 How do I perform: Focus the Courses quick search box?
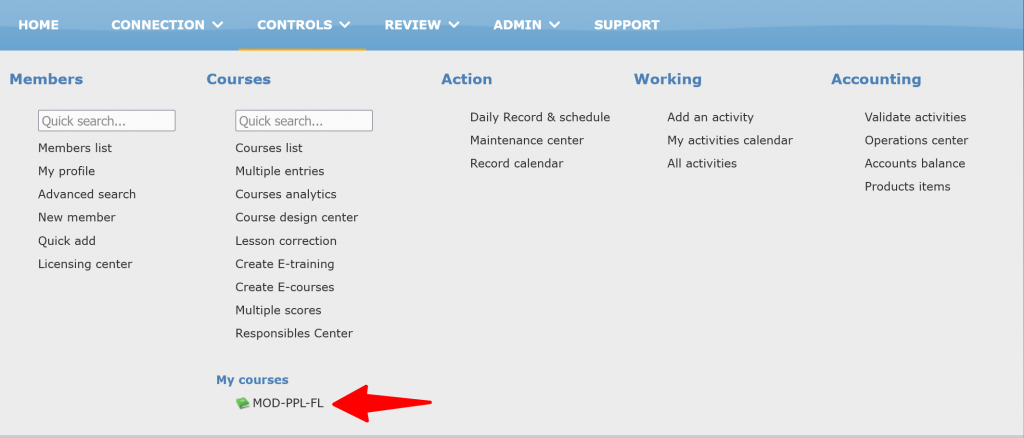[304, 121]
